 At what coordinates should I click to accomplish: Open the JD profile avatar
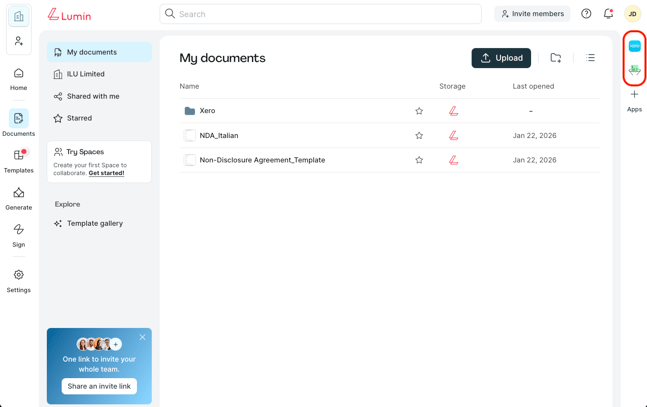click(x=632, y=14)
